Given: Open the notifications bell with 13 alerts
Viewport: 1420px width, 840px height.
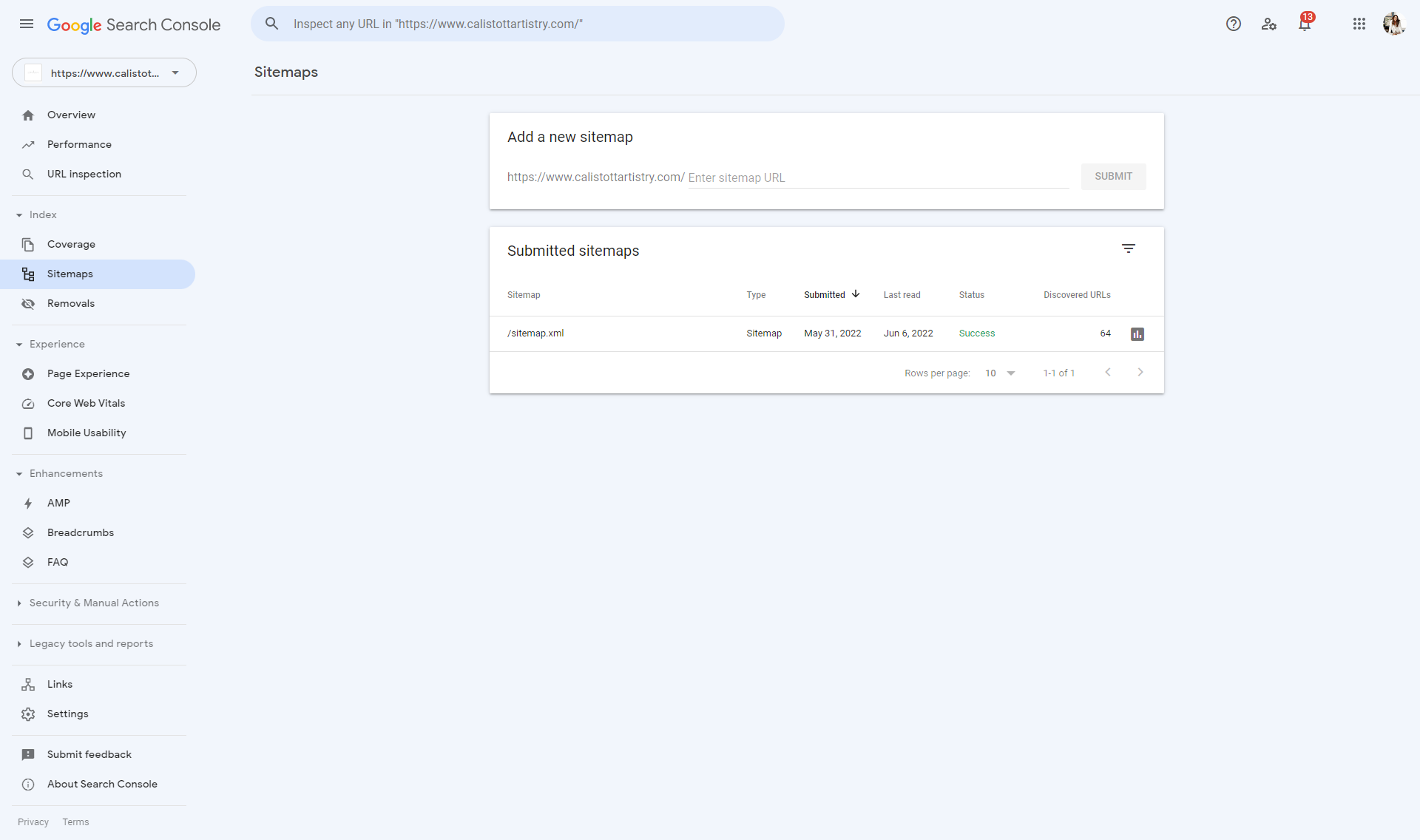Looking at the screenshot, I should [x=1305, y=24].
